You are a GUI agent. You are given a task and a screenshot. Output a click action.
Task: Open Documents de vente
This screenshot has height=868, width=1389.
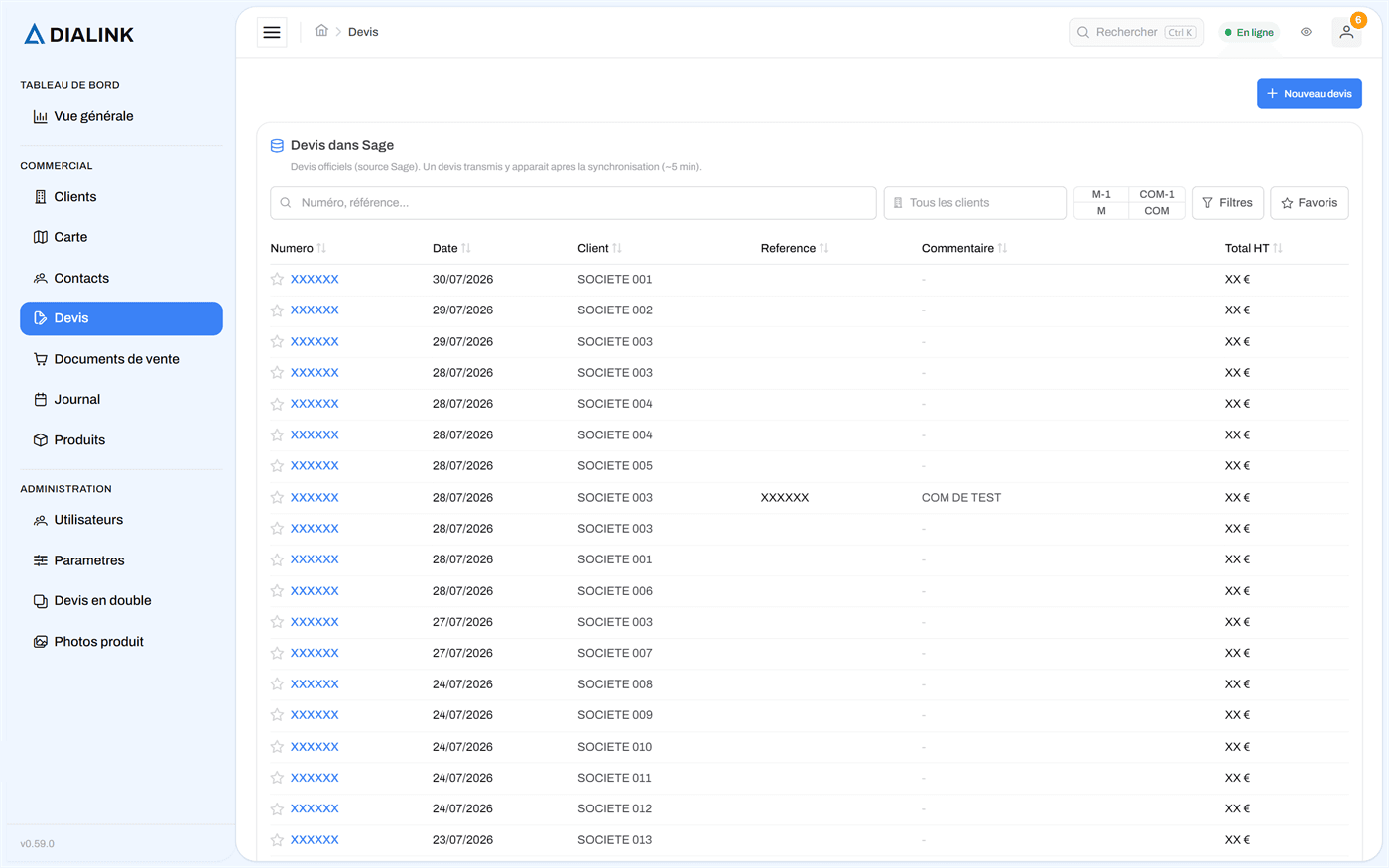point(121,359)
